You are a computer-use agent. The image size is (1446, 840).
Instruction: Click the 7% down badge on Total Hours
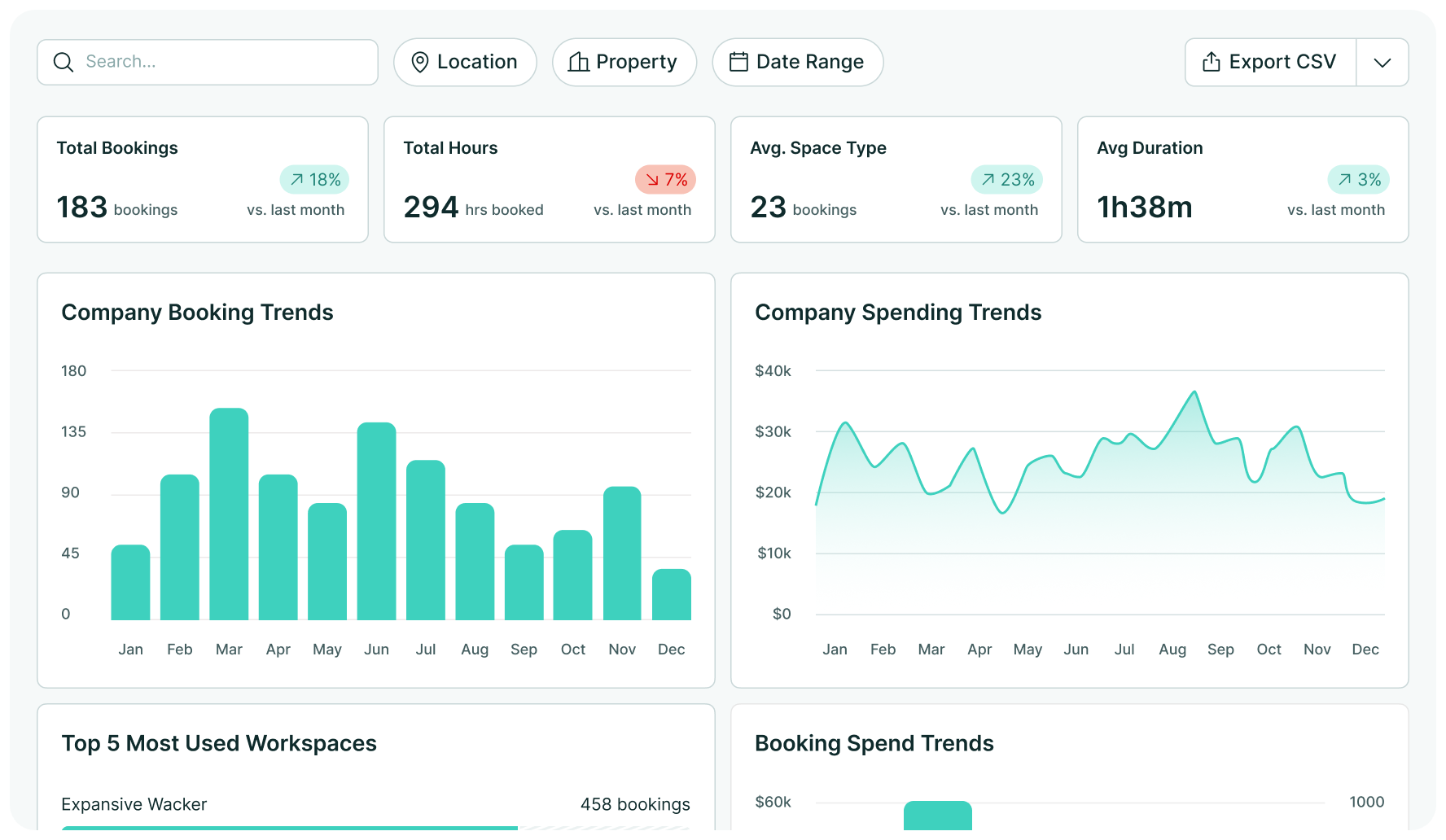pyautogui.click(x=665, y=179)
